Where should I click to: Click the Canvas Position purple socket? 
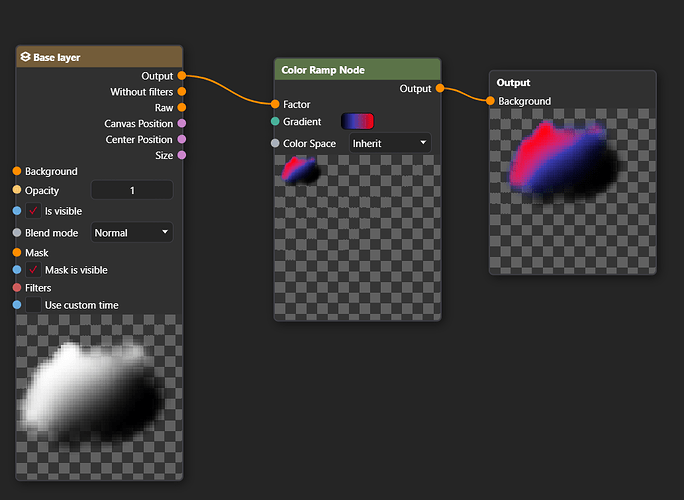pos(182,123)
